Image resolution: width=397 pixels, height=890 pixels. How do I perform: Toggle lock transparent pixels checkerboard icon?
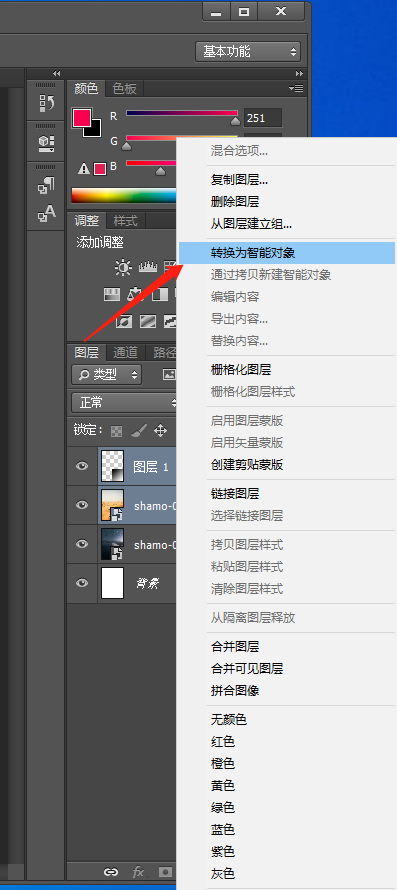[116, 431]
